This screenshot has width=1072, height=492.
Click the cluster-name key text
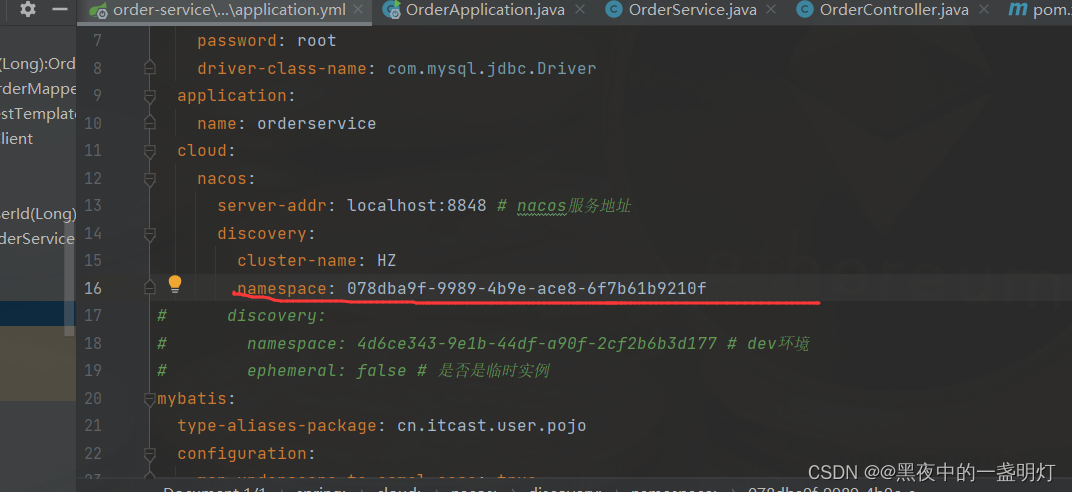click(297, 260)
